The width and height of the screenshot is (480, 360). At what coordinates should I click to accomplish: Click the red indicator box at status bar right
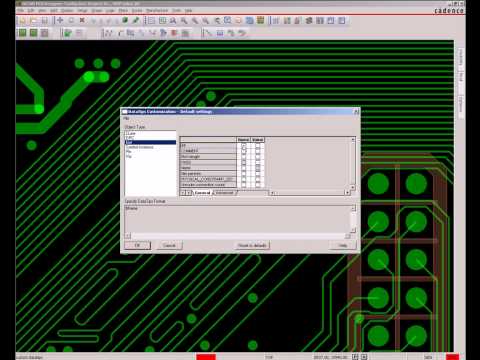pos(452,357)
